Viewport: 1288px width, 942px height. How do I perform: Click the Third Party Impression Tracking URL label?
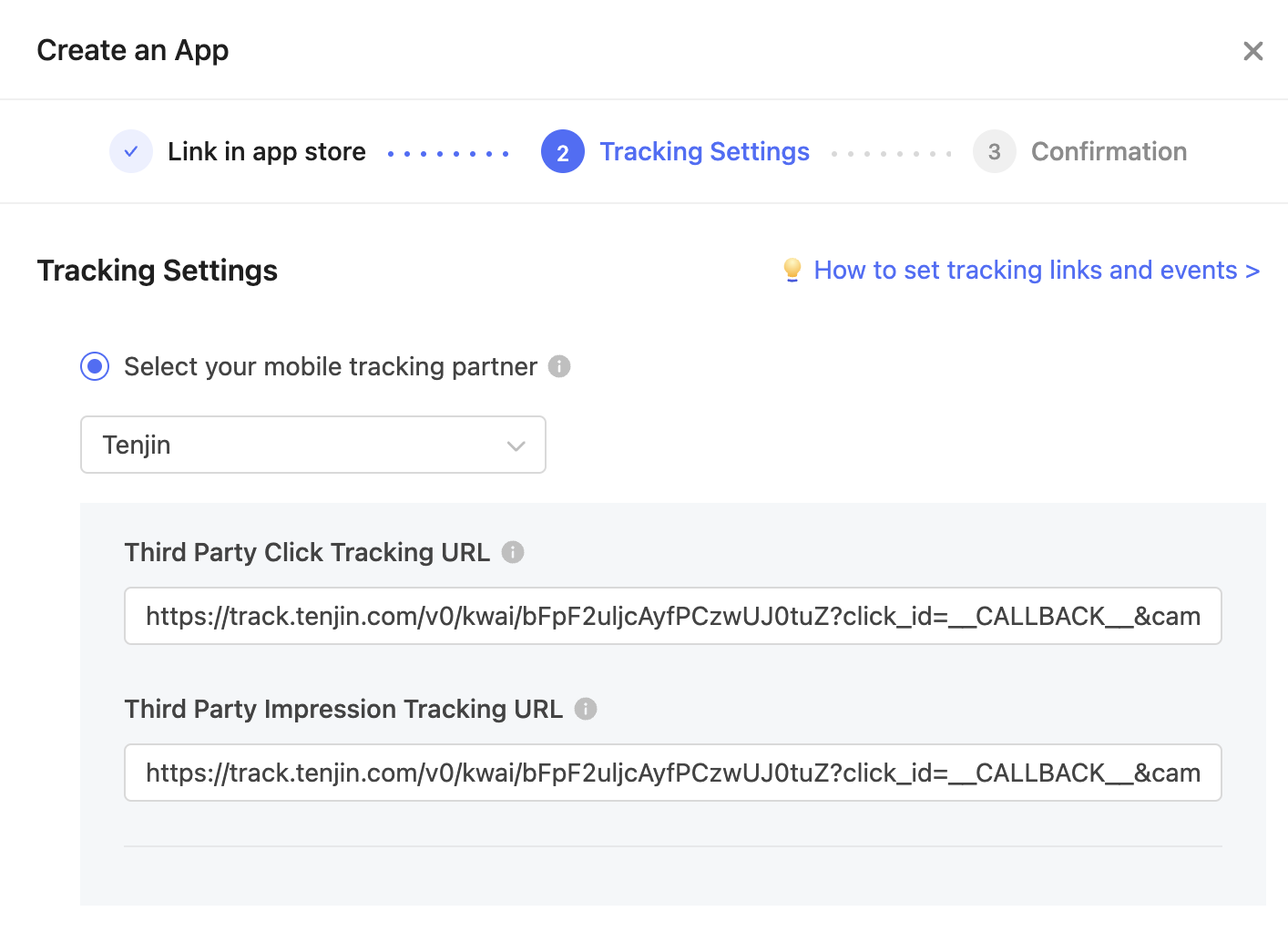pyautogui.click(x=343, y=709)
